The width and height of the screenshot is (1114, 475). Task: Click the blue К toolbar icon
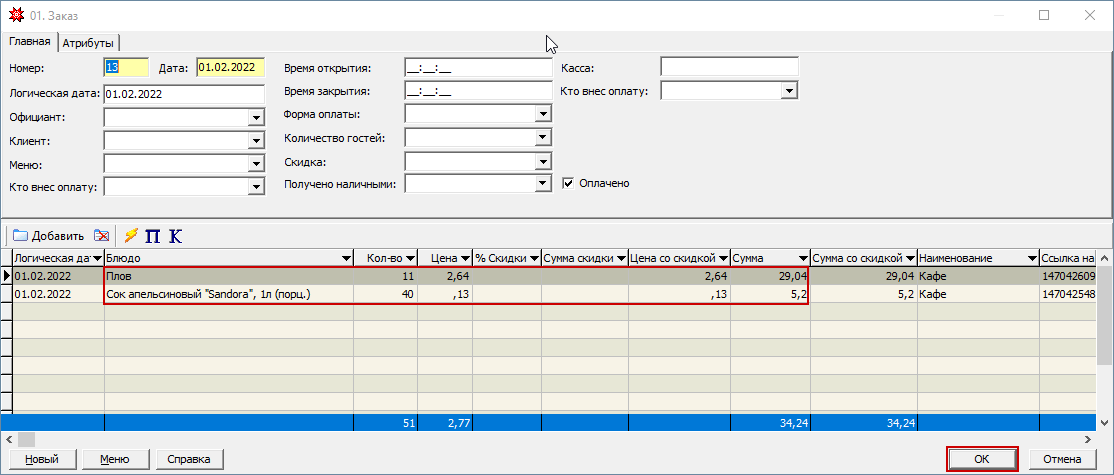click(x=175, y=236)
